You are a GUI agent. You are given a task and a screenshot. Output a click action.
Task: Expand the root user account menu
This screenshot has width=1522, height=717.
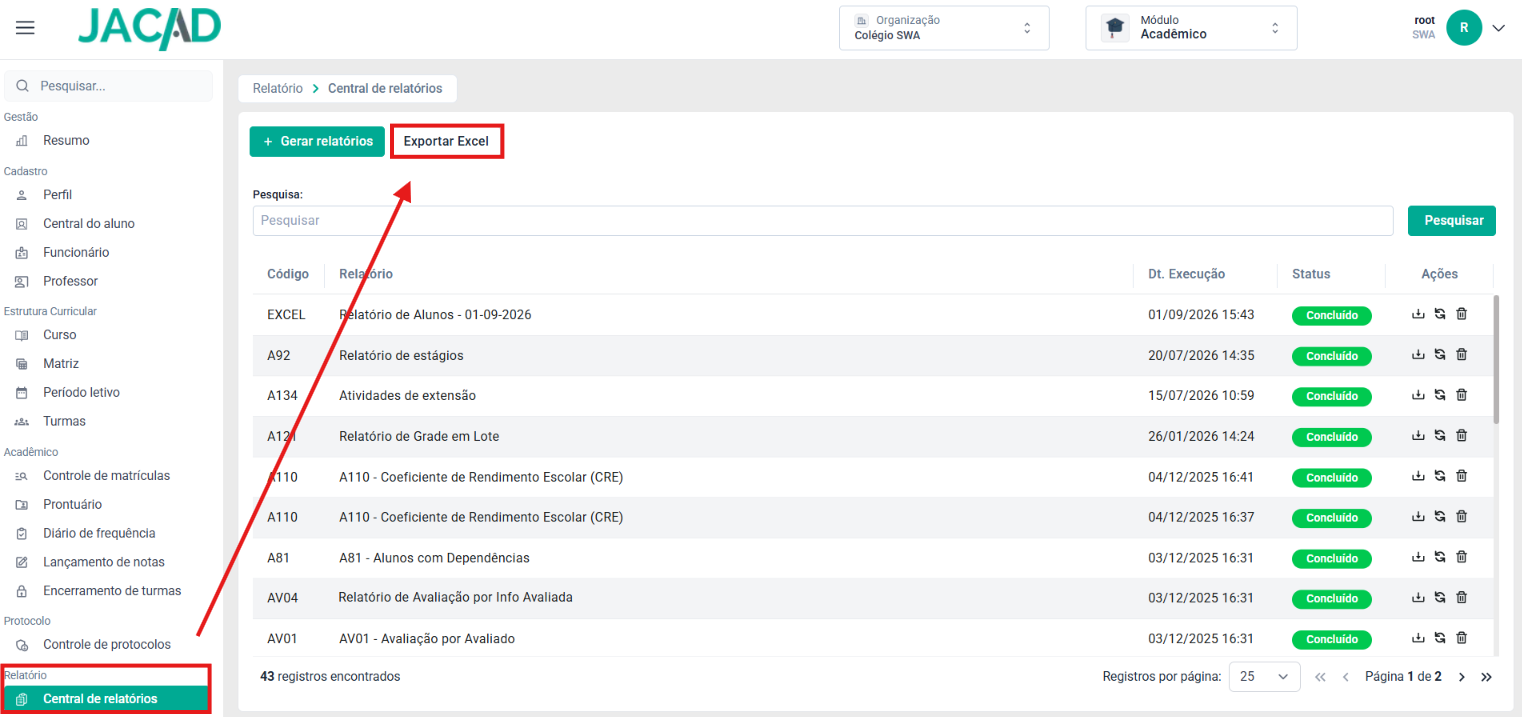point(1498,28)
